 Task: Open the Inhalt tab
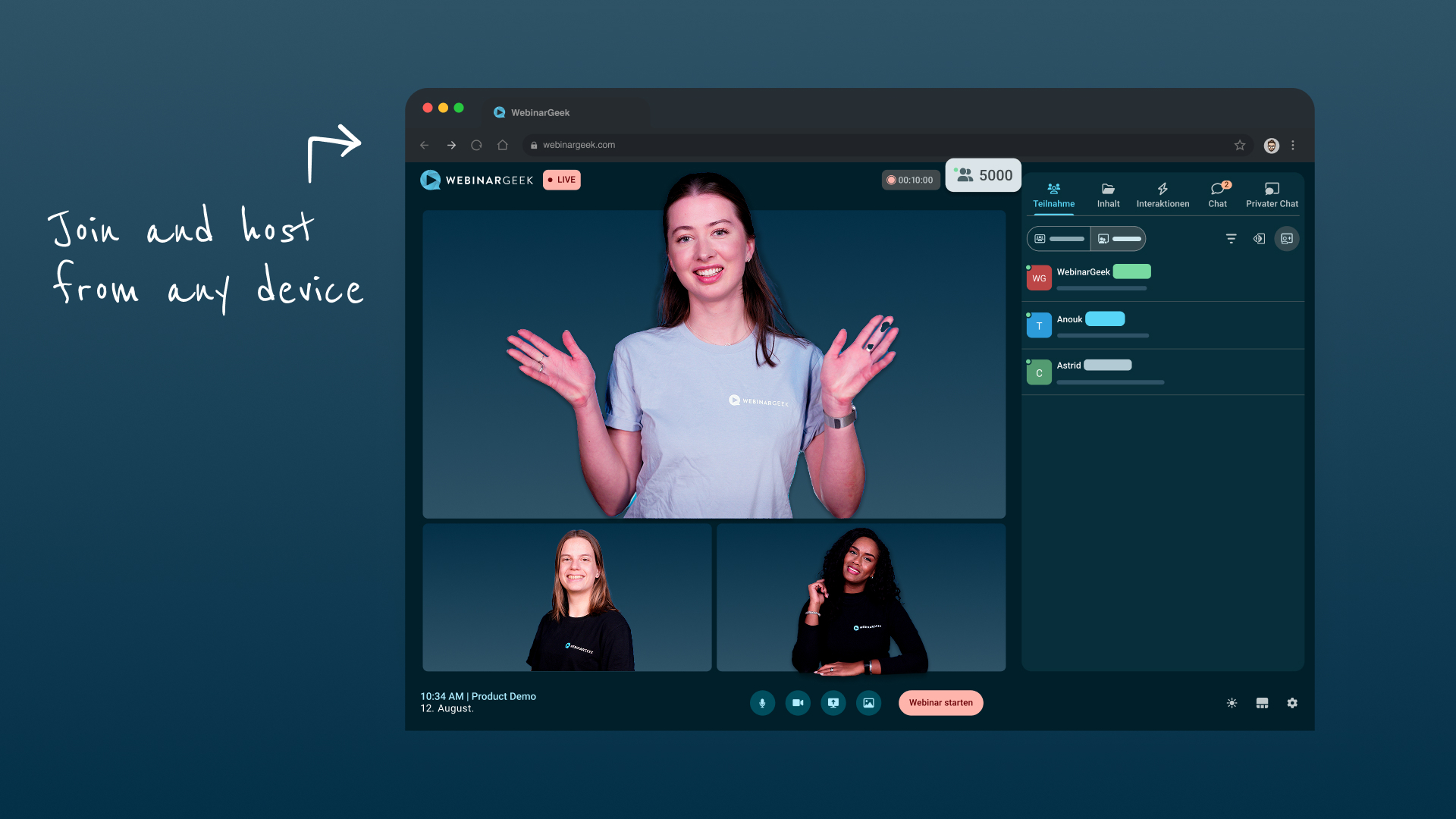click(x=1108, y=195)
